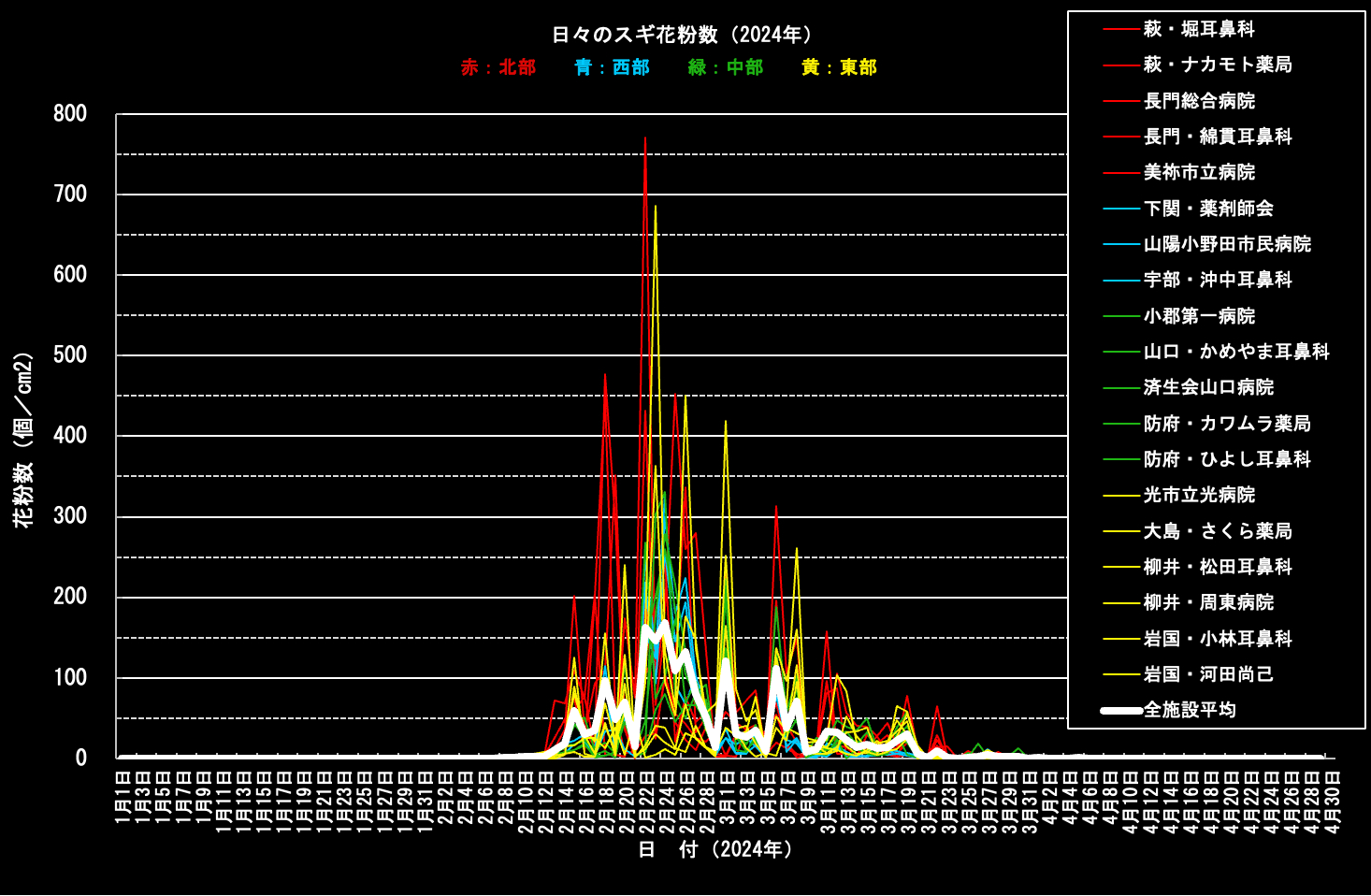Viewport: 1371px width, 896px height.
Task: Click the y-axis value 700
Action: (x=70, y=195)
